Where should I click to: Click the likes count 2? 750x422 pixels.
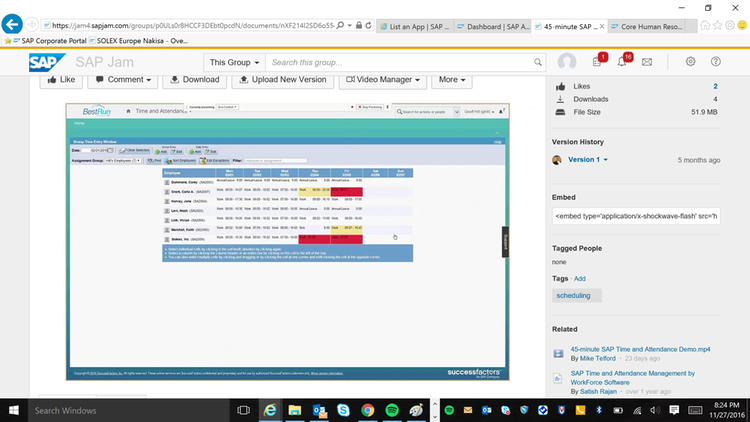pyautogui.click(x=715, y=86)
